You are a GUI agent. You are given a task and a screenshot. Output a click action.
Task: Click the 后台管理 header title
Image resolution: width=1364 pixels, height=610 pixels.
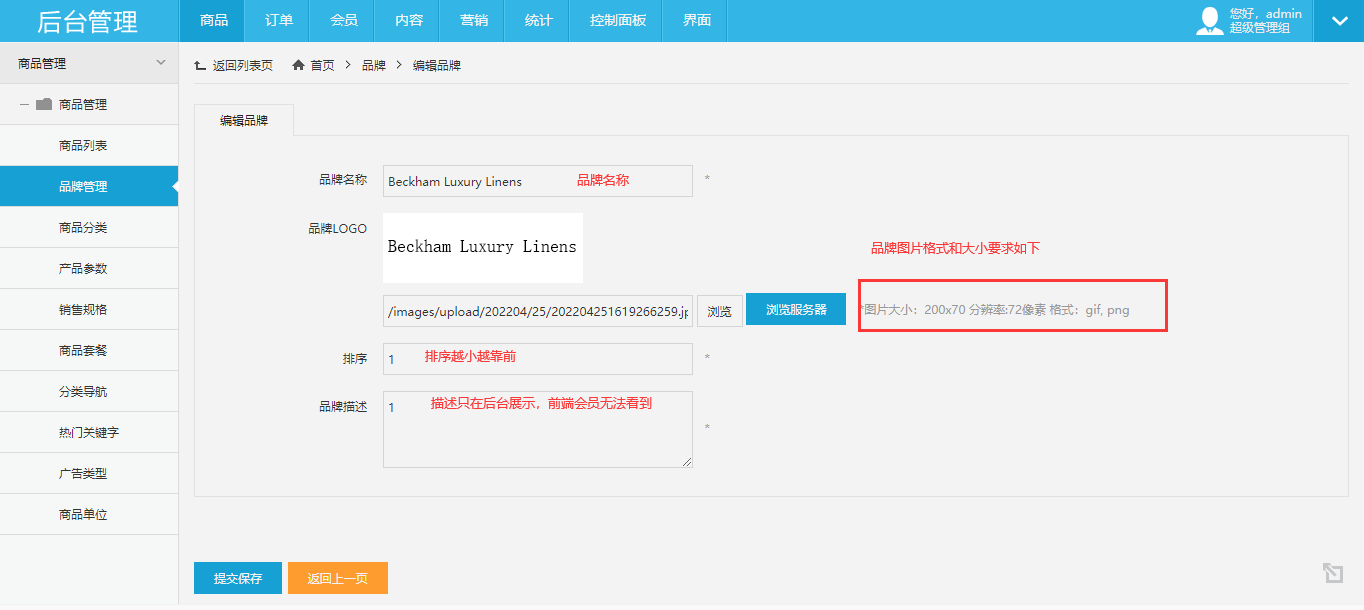(x=88, y=21)
